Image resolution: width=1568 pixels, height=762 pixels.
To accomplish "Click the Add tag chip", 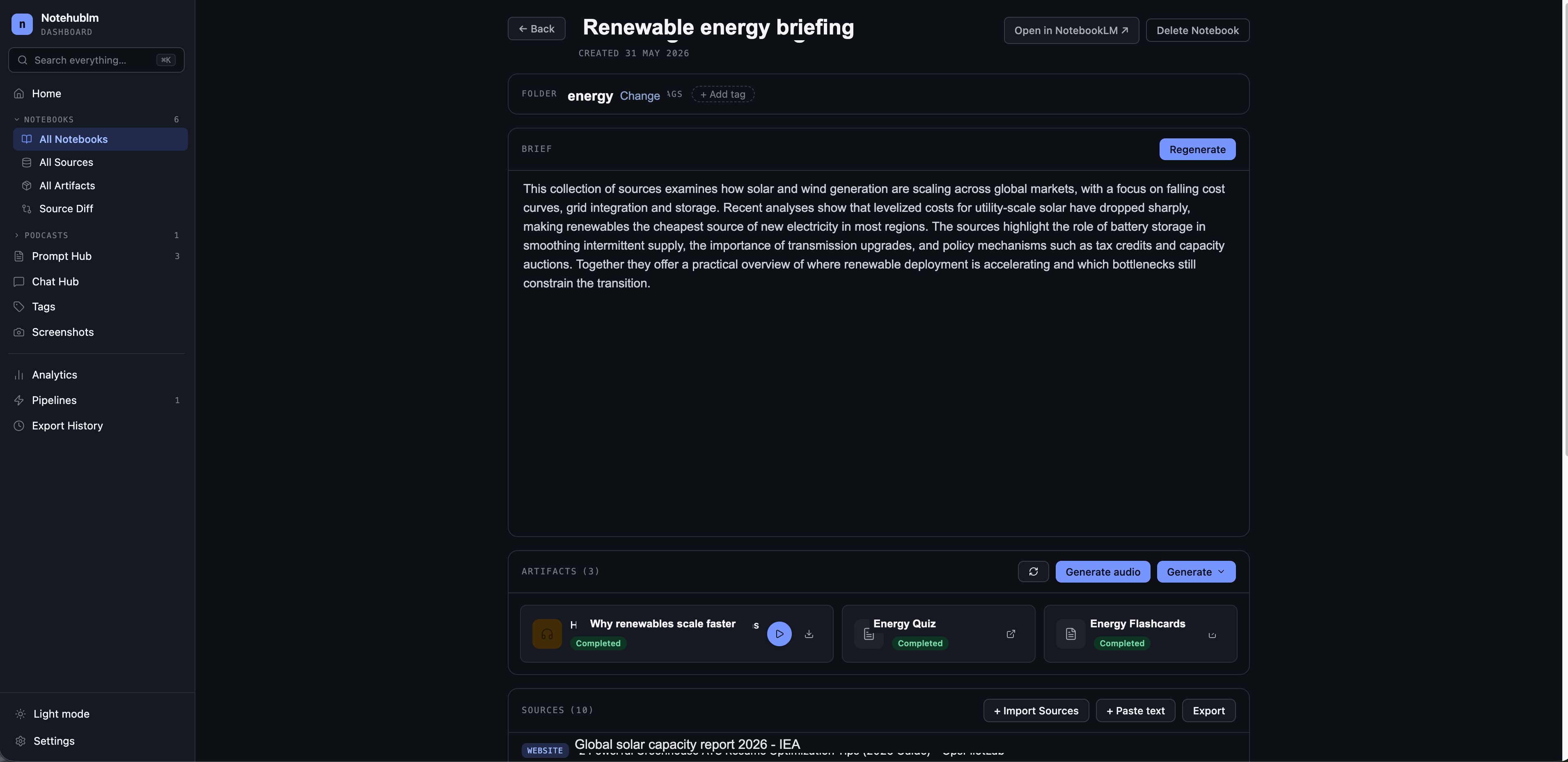I will tap(722, 94).
